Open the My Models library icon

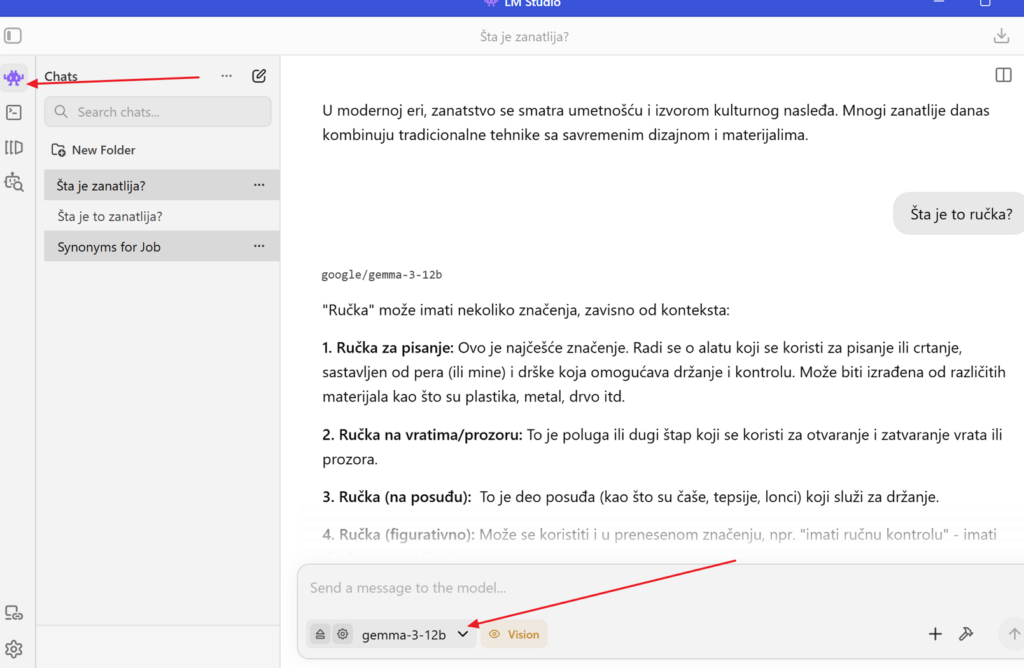tap(14, 148)
